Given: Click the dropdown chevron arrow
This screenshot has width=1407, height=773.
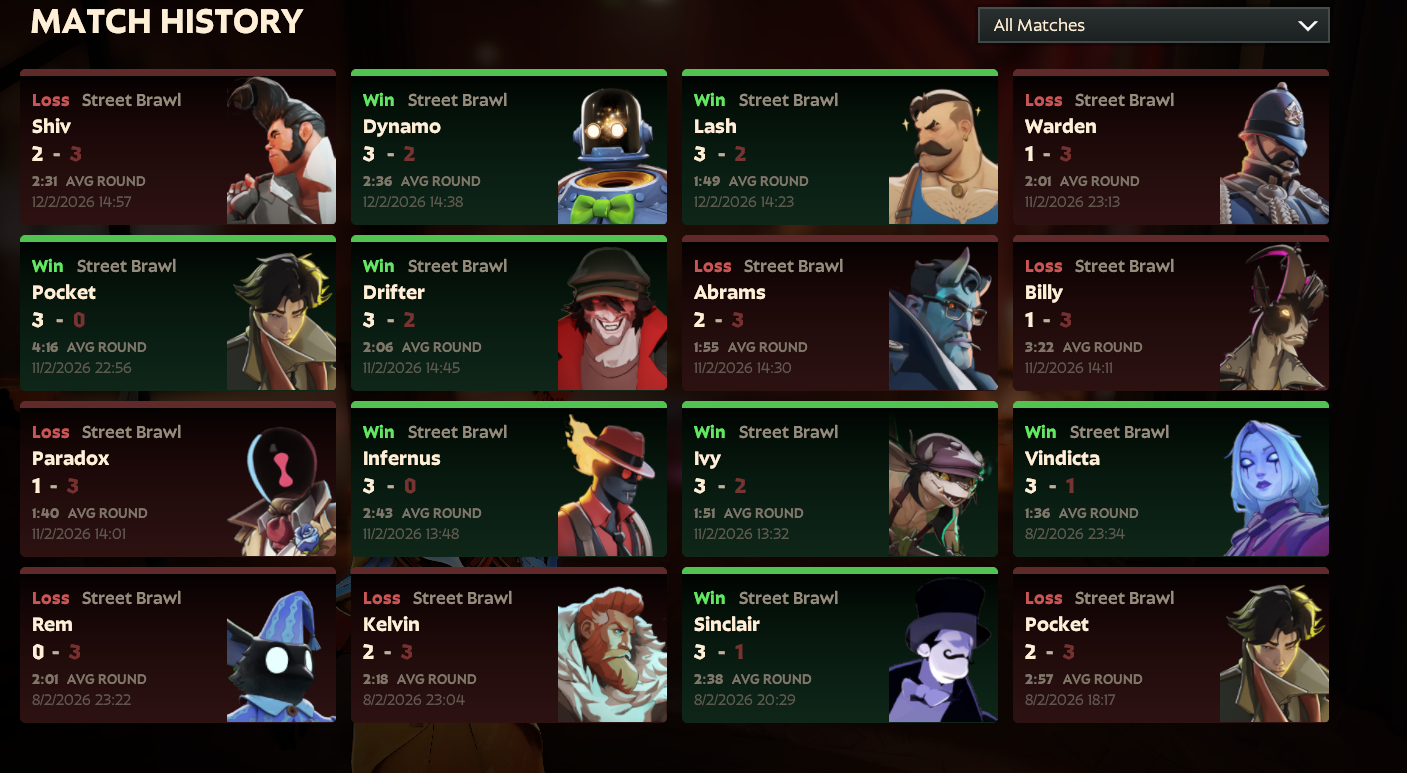Looking at the screenshot, I should (1307, 26).
